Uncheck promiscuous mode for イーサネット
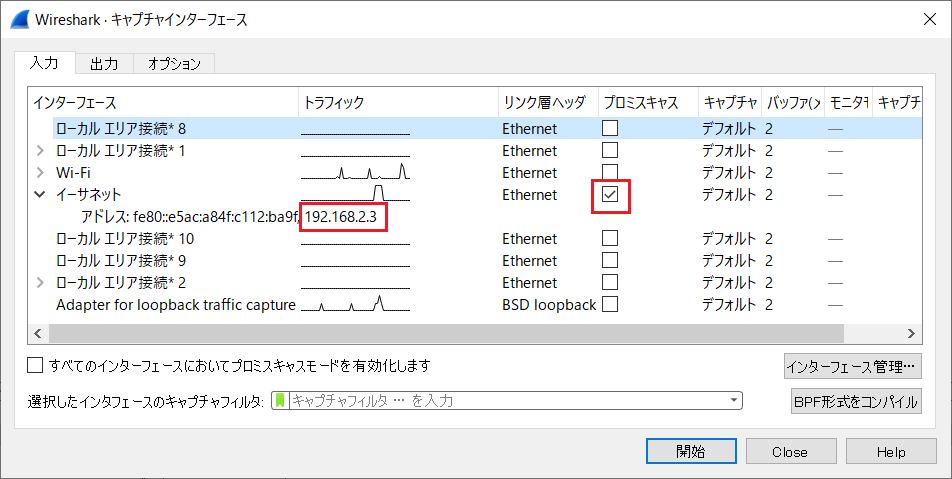 (610, 194)
